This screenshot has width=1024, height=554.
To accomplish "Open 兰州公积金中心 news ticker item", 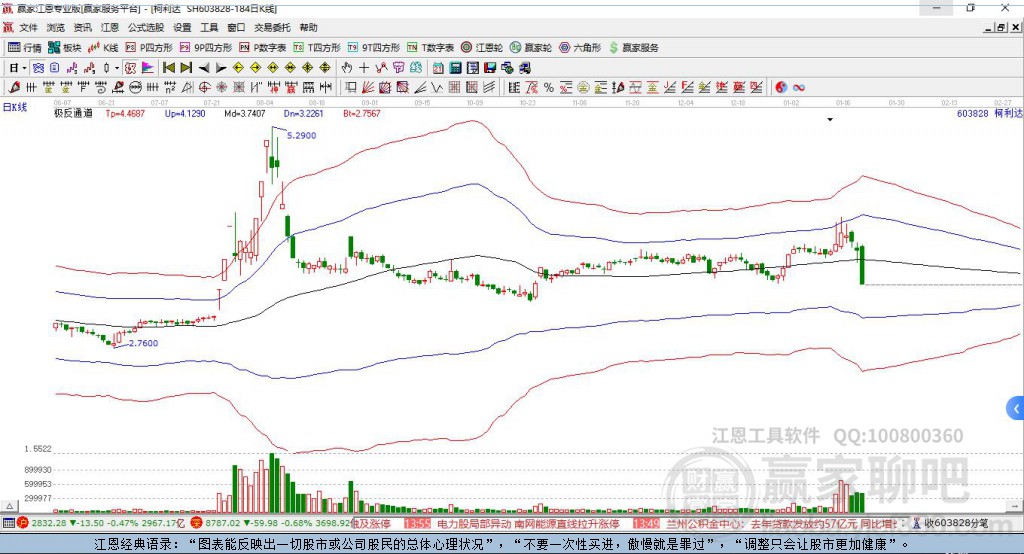I will pos(782,523).
